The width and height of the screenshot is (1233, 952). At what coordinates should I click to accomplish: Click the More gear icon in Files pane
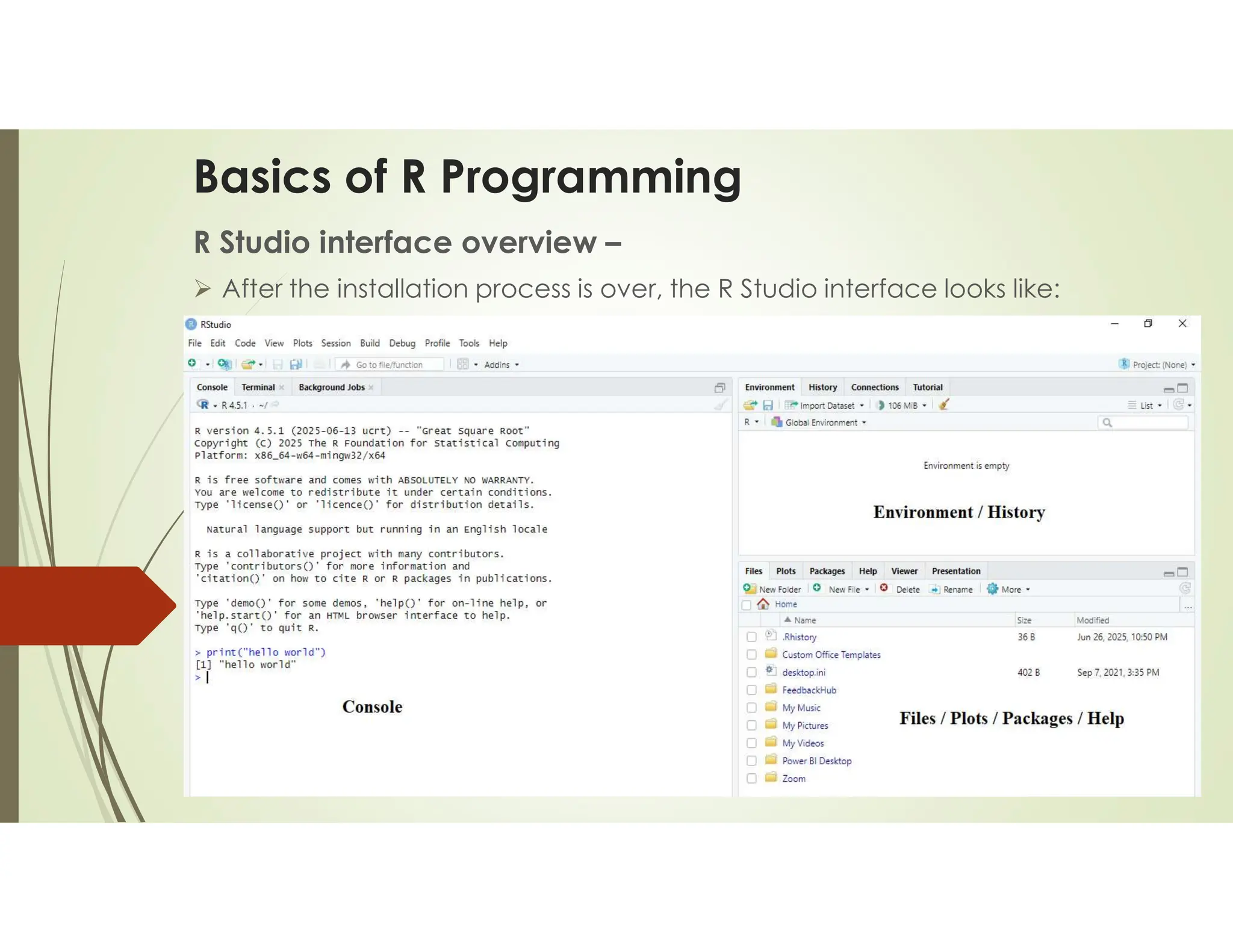993,589
